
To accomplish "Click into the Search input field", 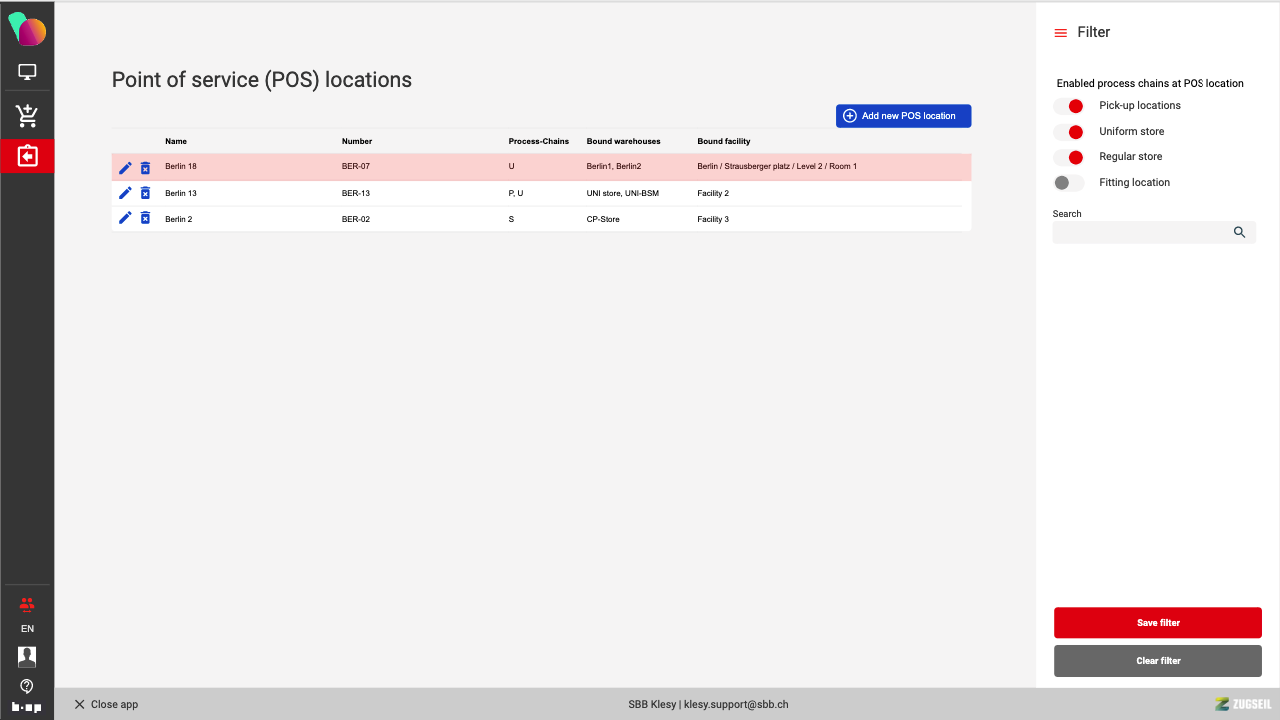I will (1140, 232).
